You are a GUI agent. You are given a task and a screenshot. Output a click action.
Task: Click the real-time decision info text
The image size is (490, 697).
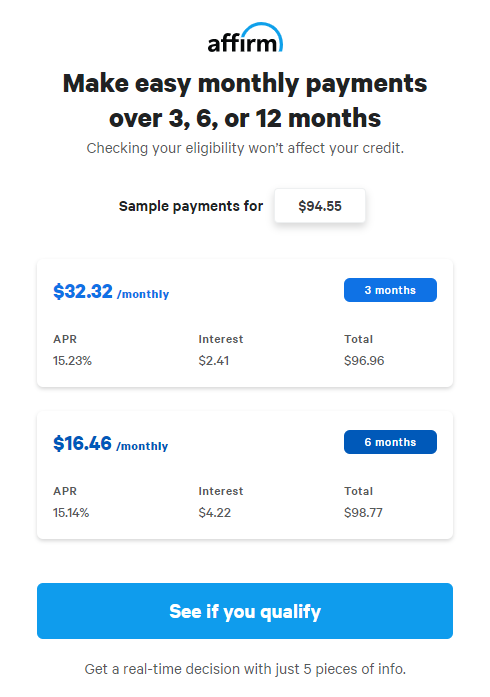(x=245, y=669)
